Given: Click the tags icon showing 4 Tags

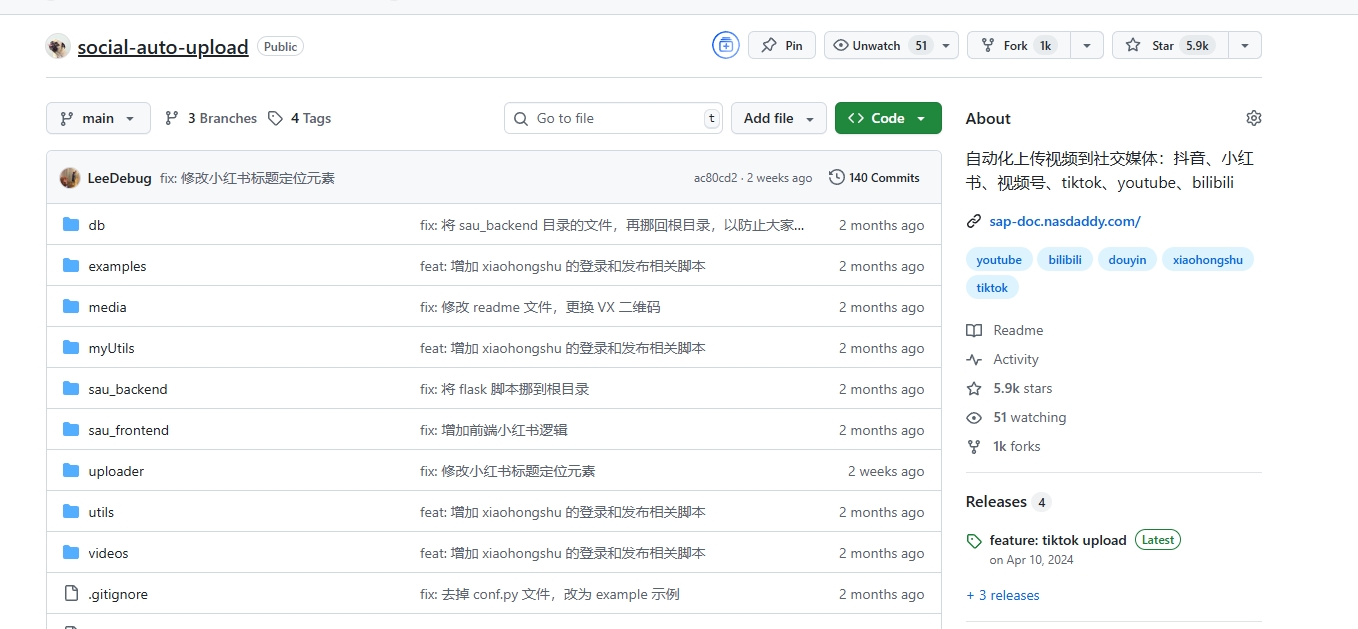Looking at the screenshot, I should click(x=275, y=118).
